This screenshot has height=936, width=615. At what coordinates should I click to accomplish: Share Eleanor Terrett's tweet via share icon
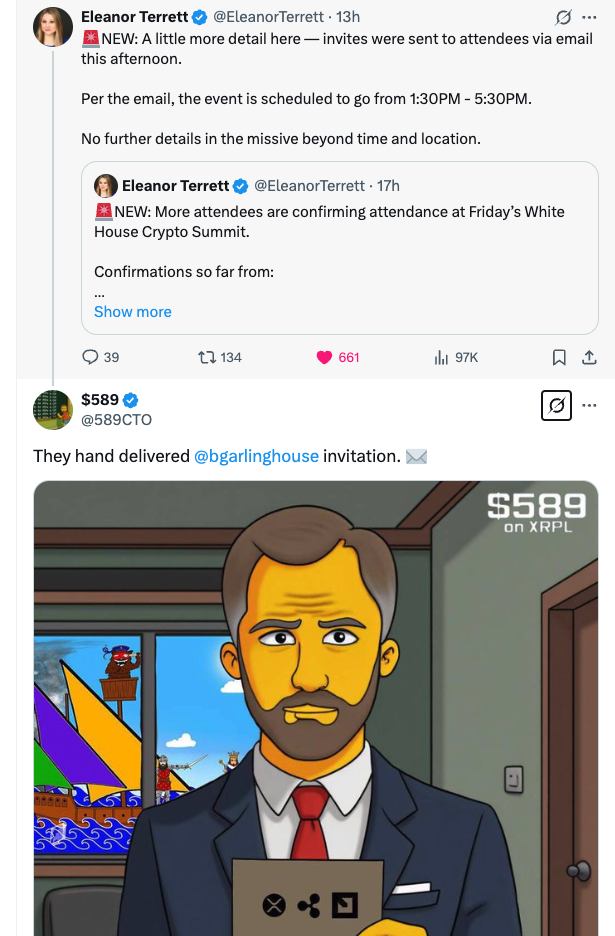coord(589,357)
